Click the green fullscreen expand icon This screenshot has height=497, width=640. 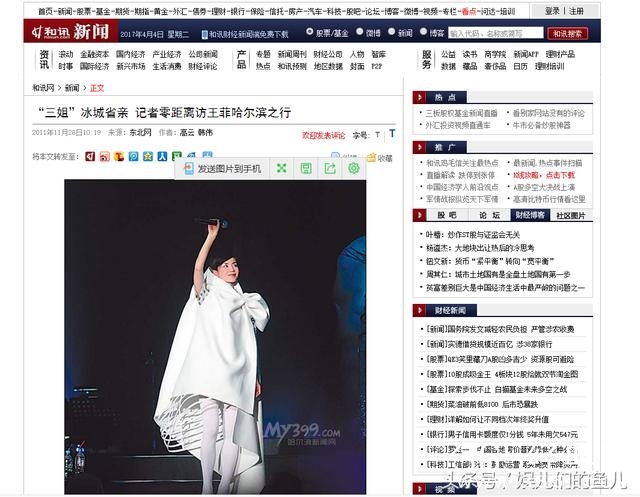point(281,169)
